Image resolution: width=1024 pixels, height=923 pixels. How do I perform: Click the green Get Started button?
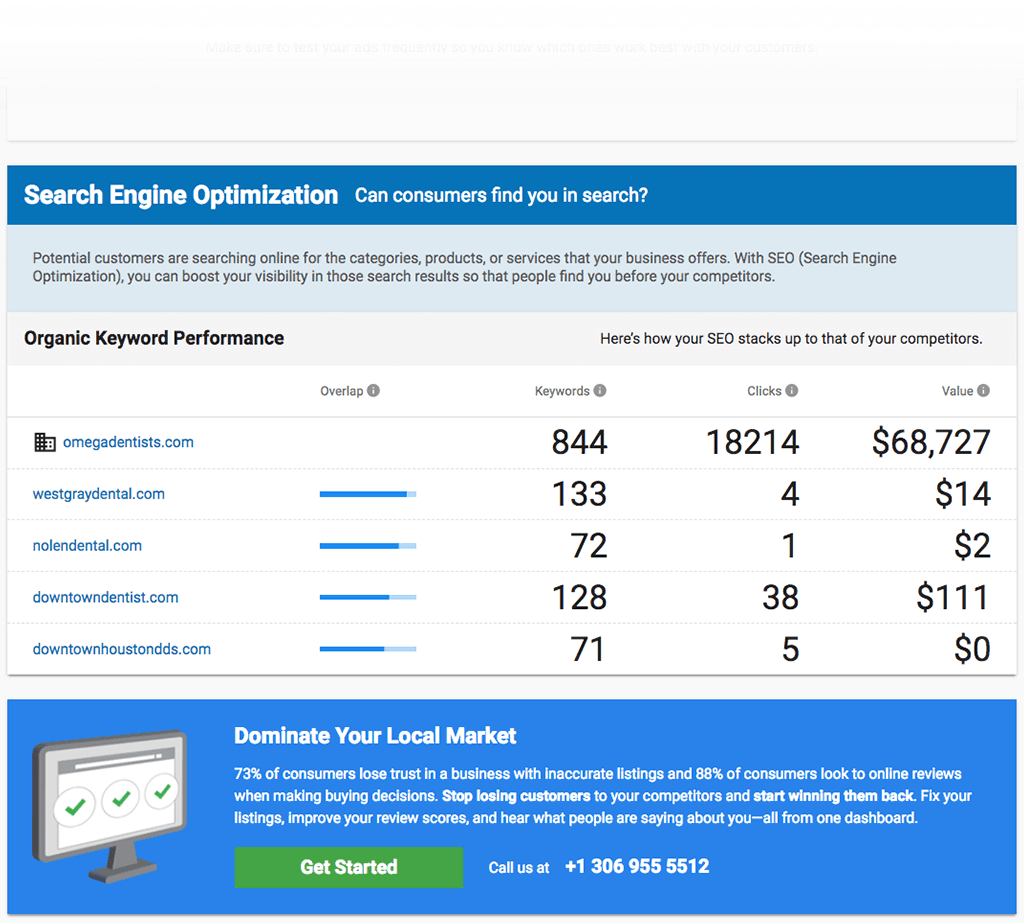pos(349,867)
